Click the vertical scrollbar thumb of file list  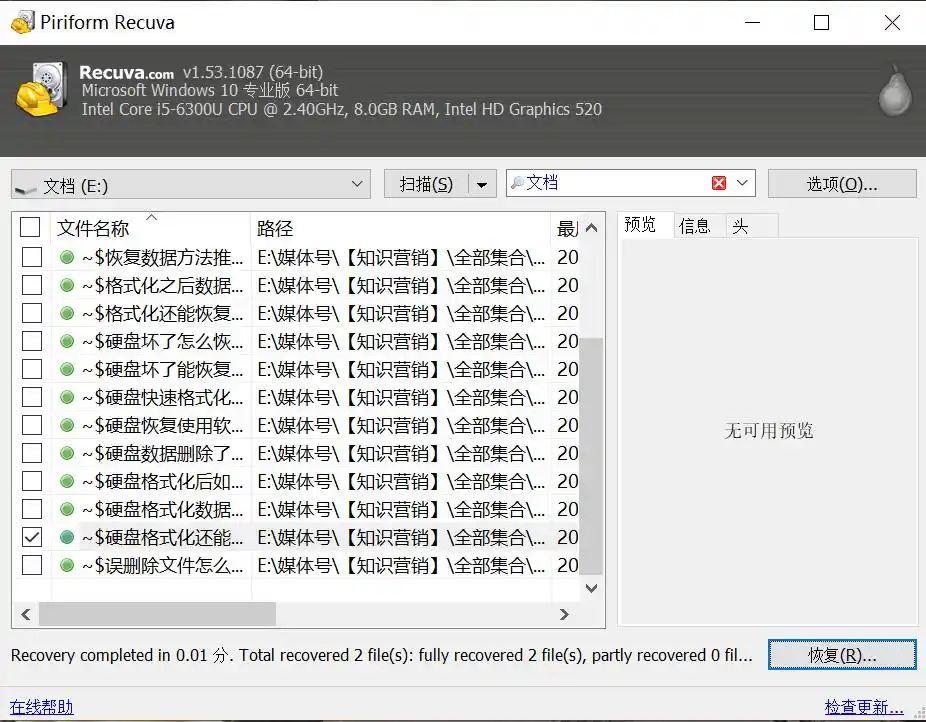point(591,456)
